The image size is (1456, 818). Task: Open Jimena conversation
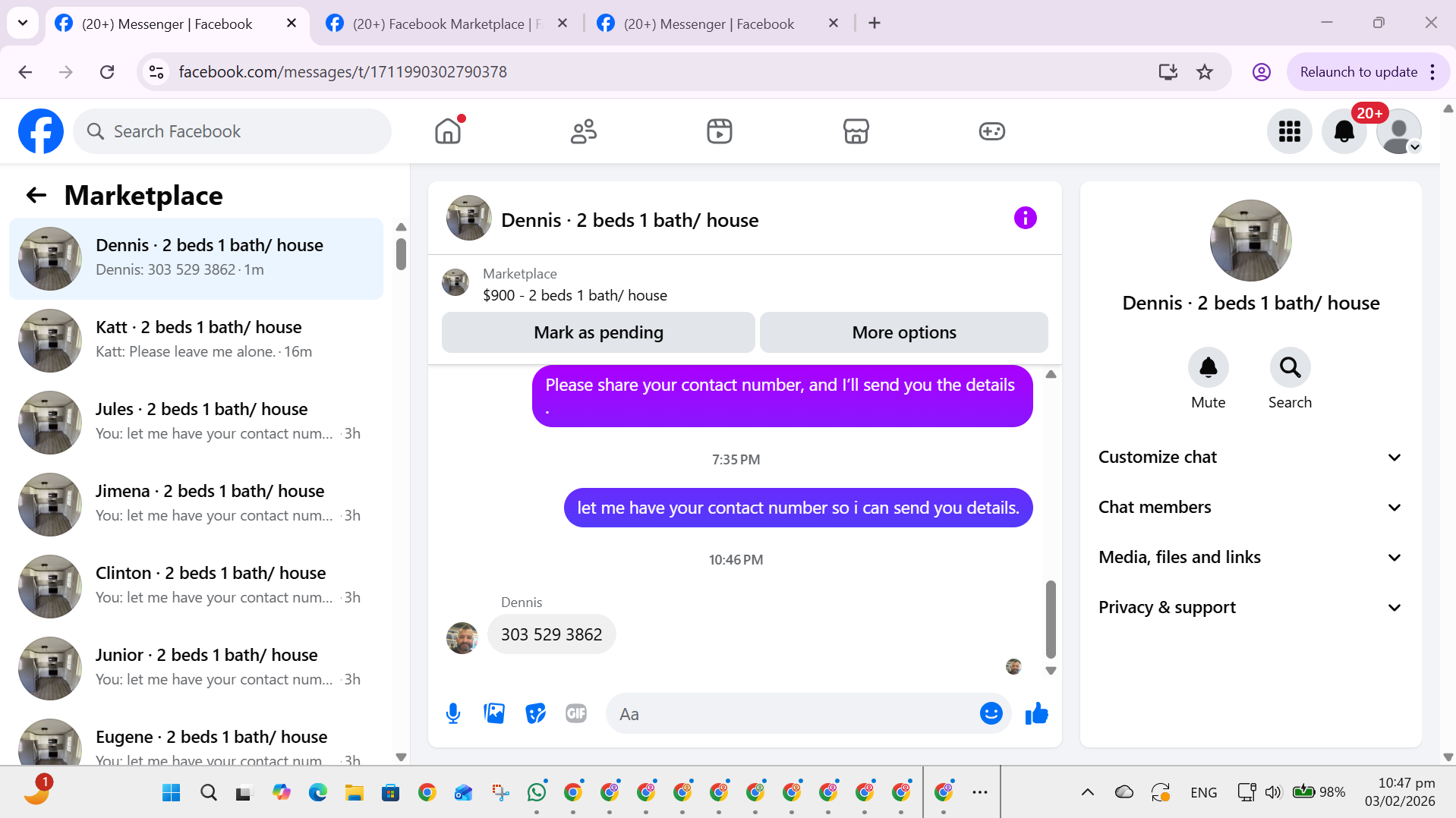(197, 504)
